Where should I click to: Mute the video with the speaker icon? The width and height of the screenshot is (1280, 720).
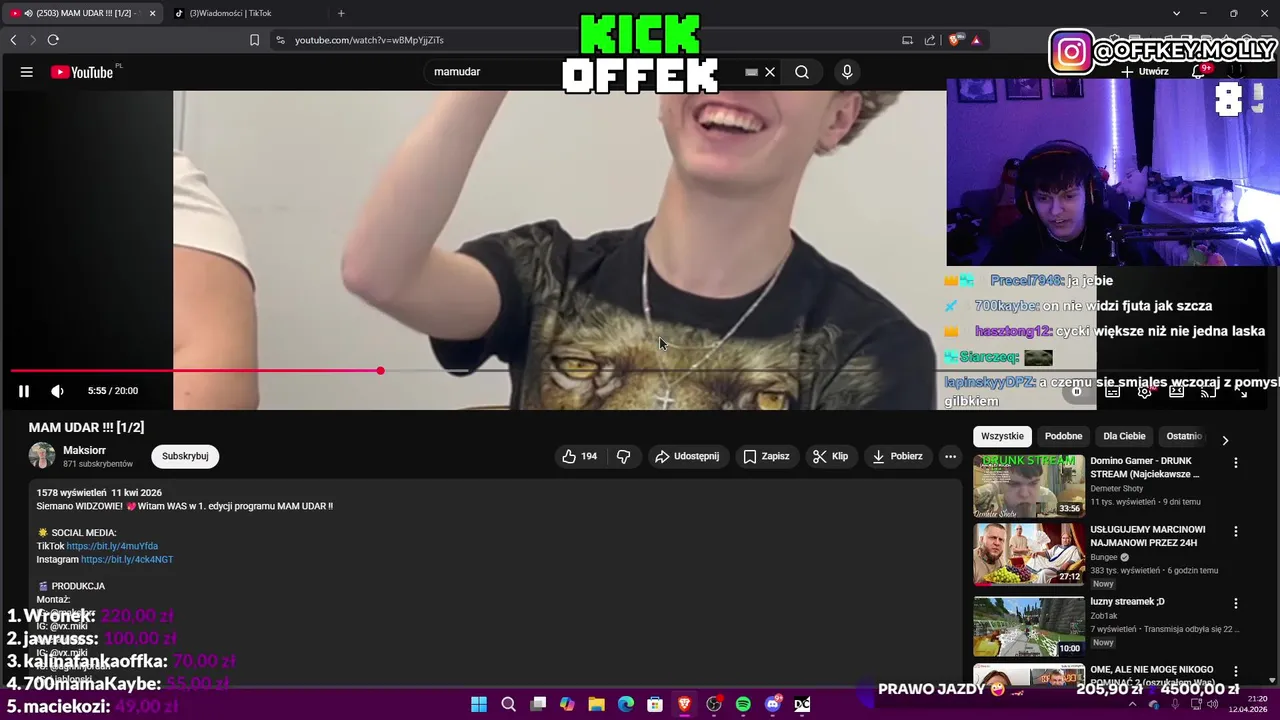point(57,391)
